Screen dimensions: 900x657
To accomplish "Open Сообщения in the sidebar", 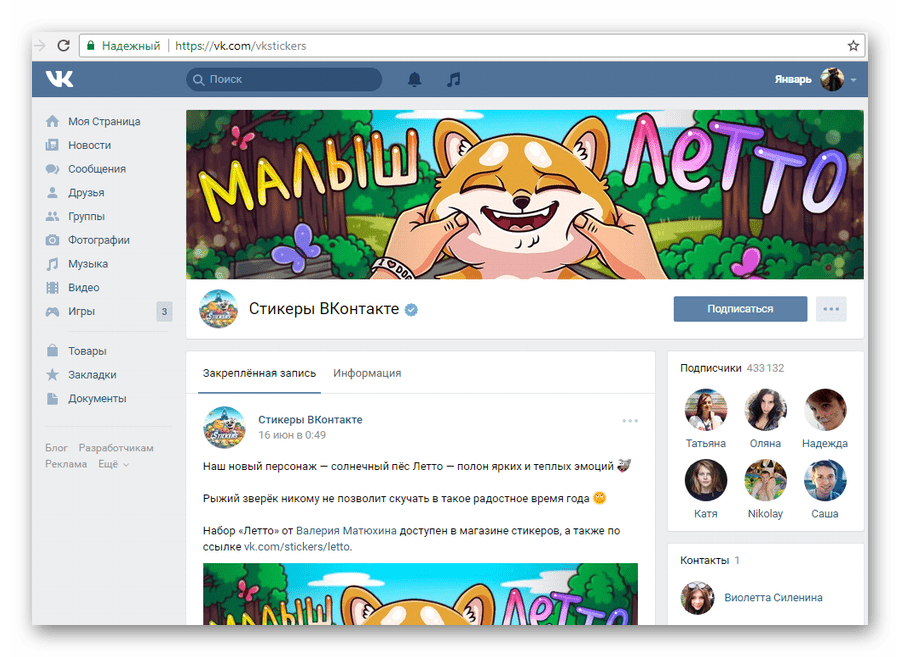I will [96, 169].
